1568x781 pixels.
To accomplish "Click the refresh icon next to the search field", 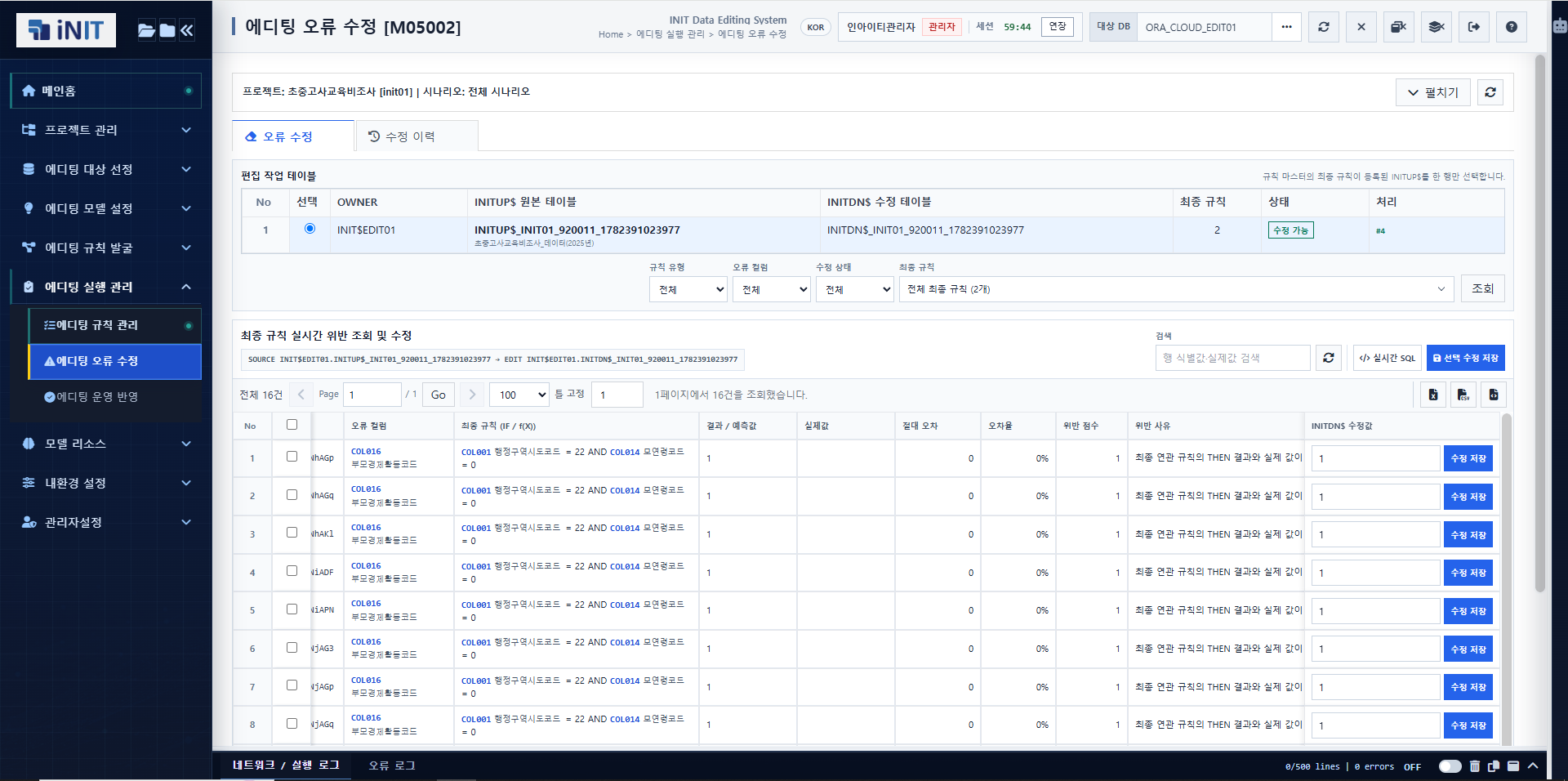I will pyautogui.click(x=1329, y=358).
